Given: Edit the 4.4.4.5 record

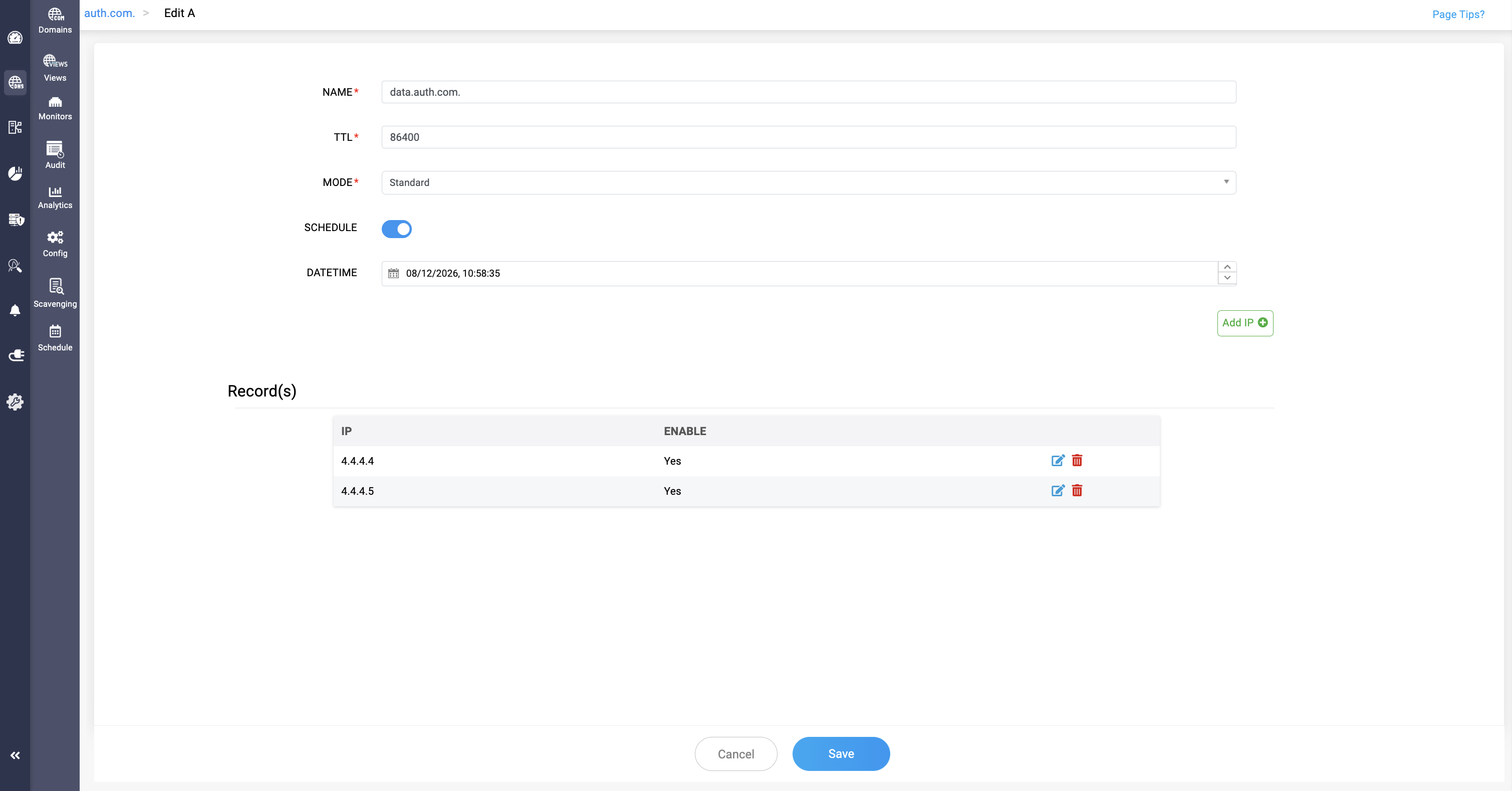Looking at the screenshot, I should pos(1058,490).
